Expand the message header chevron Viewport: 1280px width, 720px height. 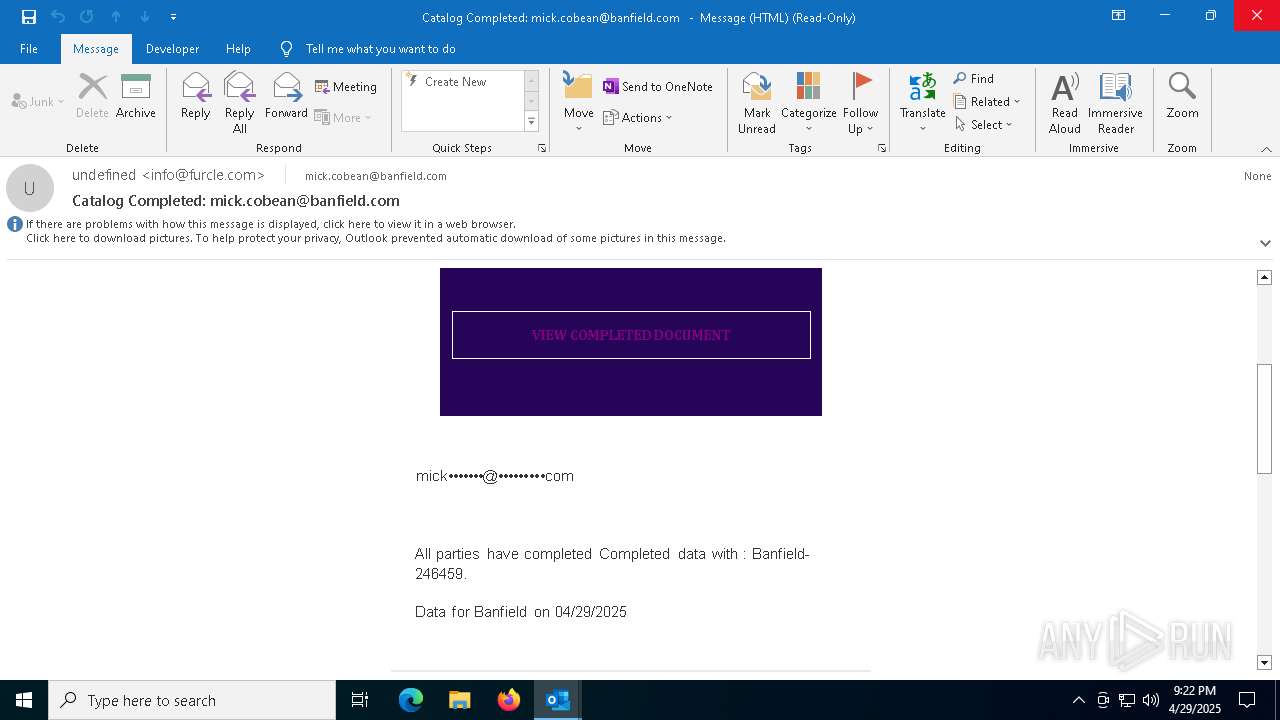pos(1265,243)
